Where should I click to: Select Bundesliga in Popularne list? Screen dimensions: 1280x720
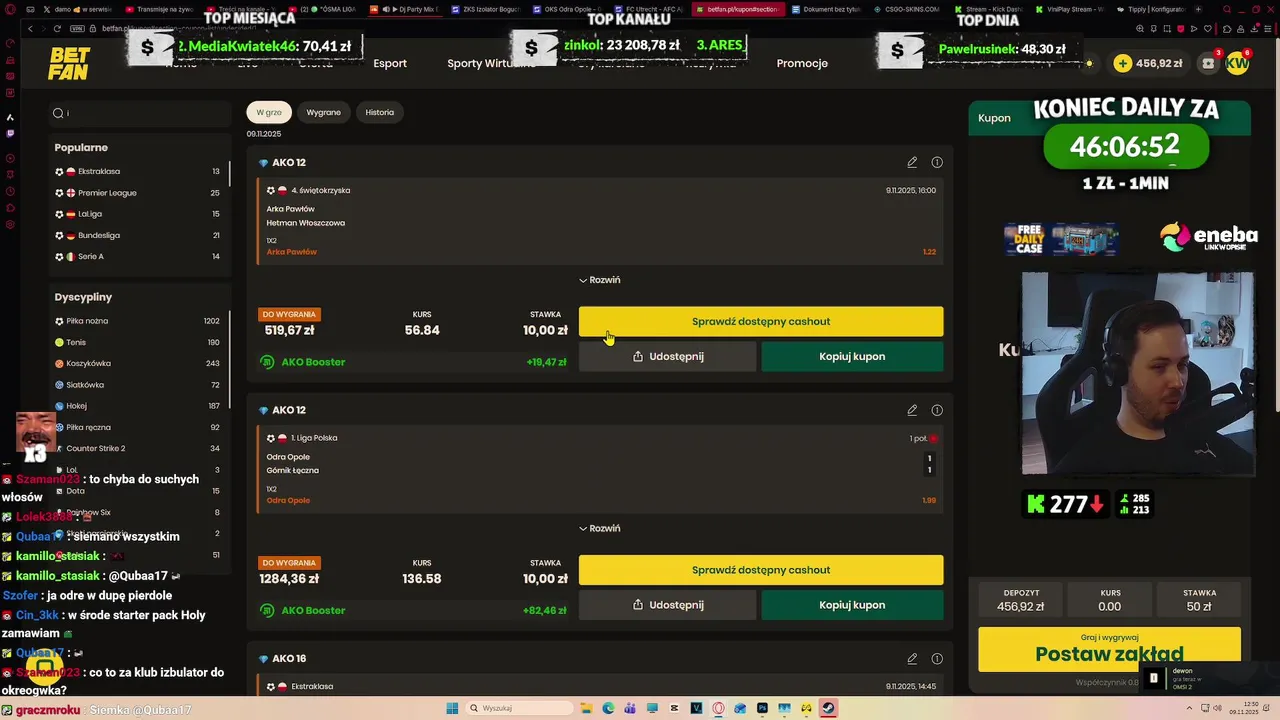click(x=137, y=235)
